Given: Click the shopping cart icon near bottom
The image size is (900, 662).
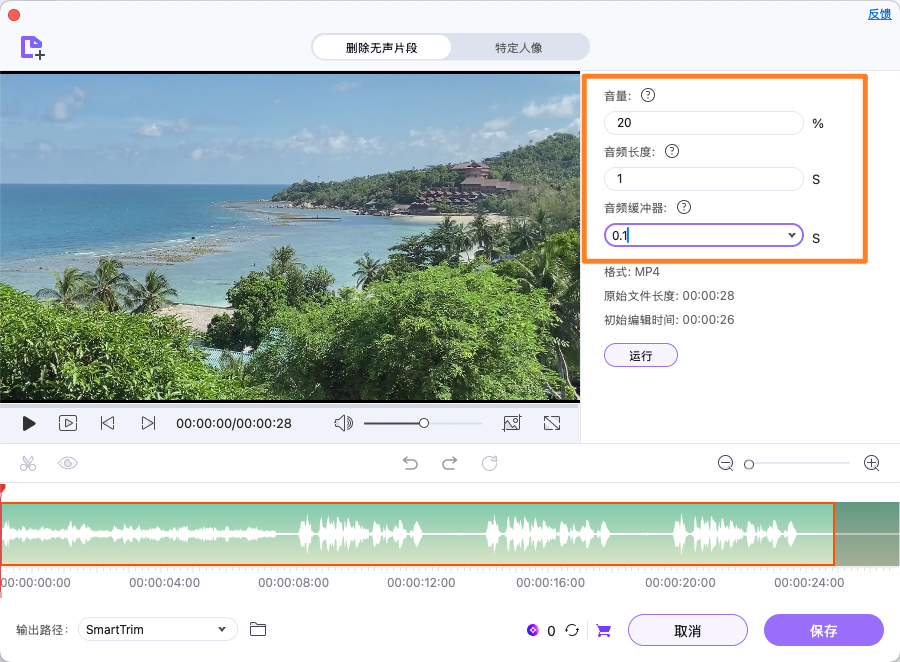Looking at the screenshot, I should [603, 630].
